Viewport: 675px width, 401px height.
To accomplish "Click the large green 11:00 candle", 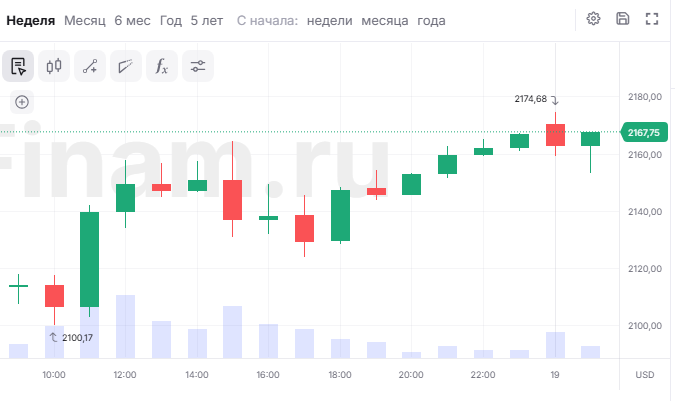I will 90,259.
